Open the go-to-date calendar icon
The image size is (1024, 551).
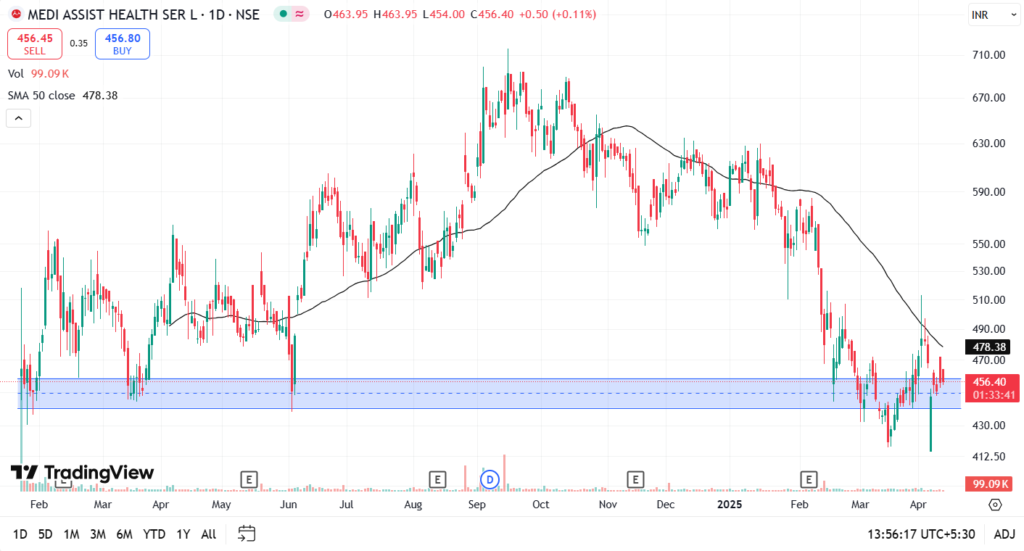246,533
